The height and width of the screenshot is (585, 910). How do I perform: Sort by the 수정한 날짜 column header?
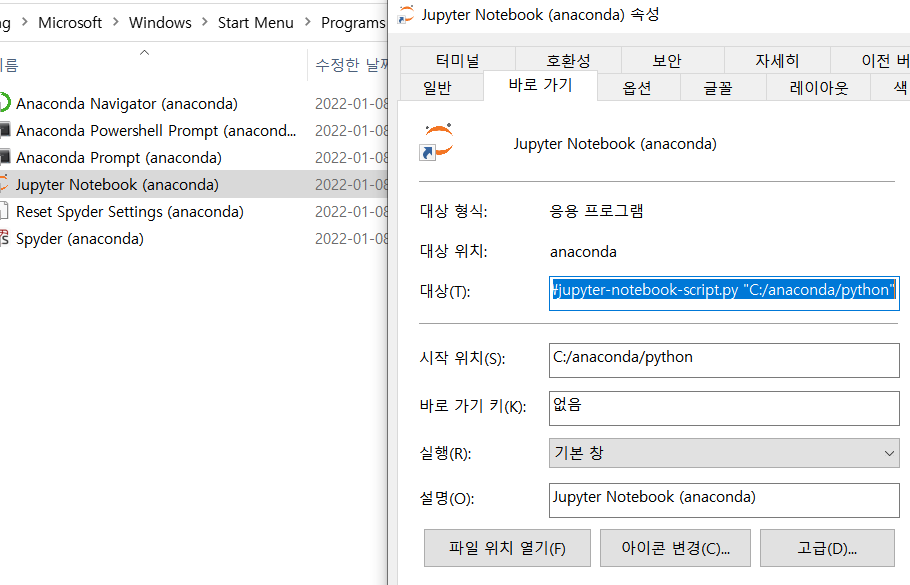(x=351, y=64)
